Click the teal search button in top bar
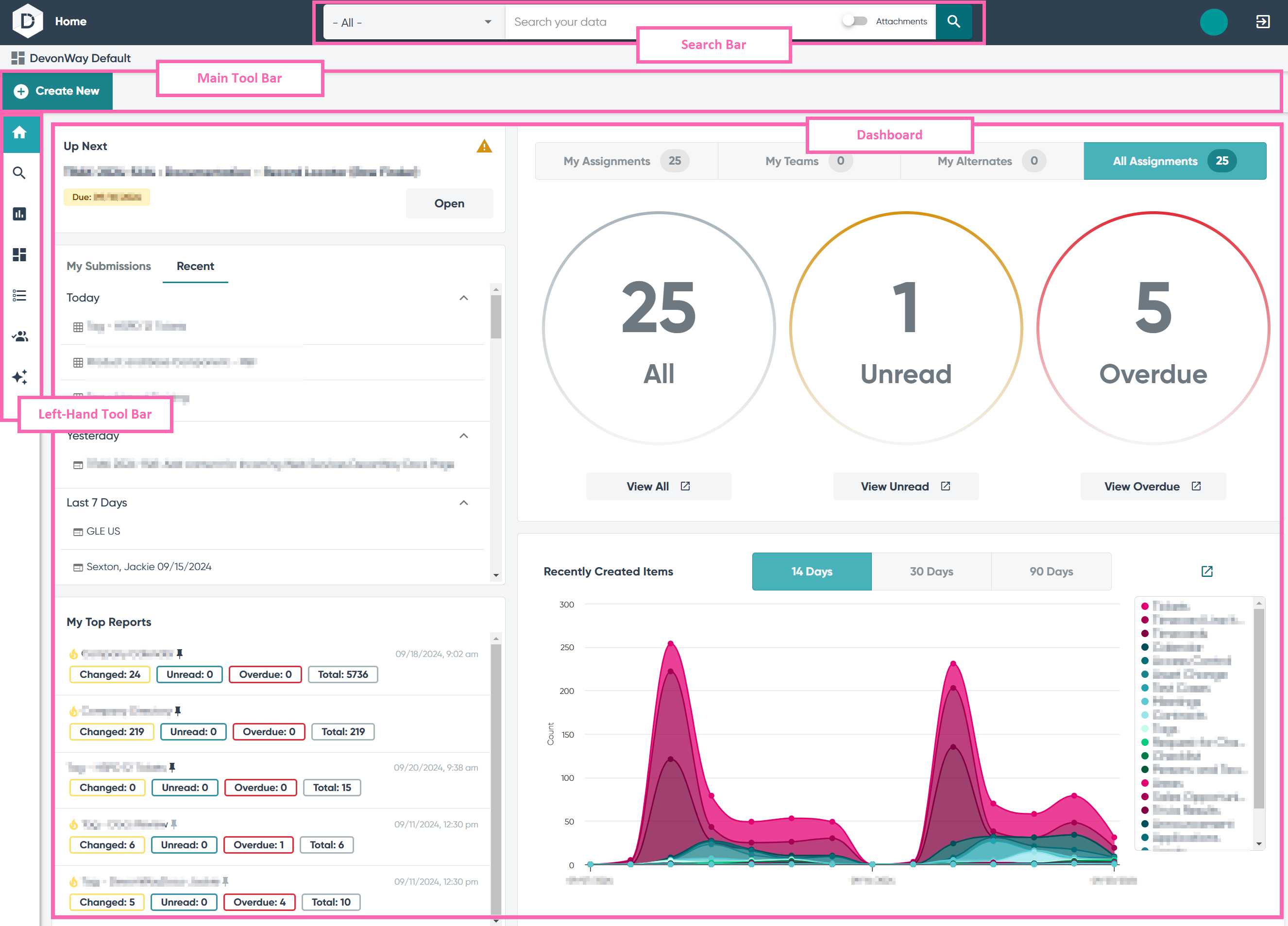The height and width of the screenshot is (926, 1288). [x=953, y=21]
